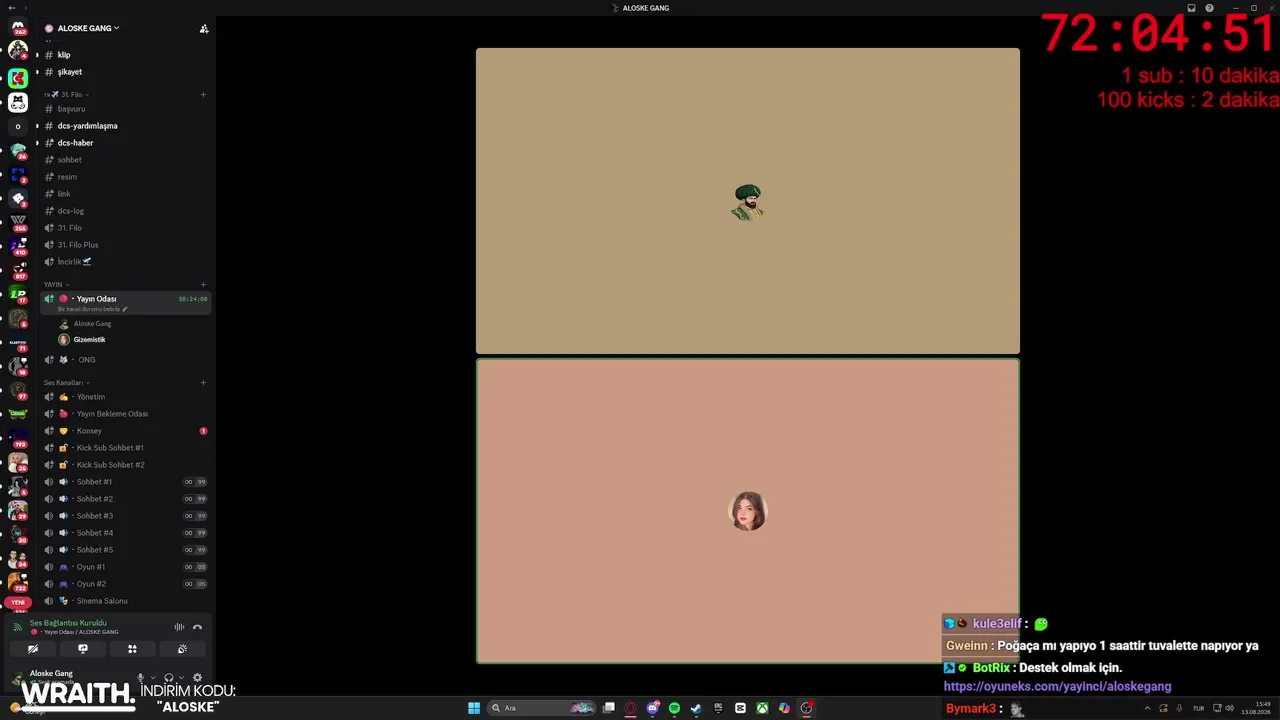Join the 31. Filo voice channel

(x=124, y=228)
